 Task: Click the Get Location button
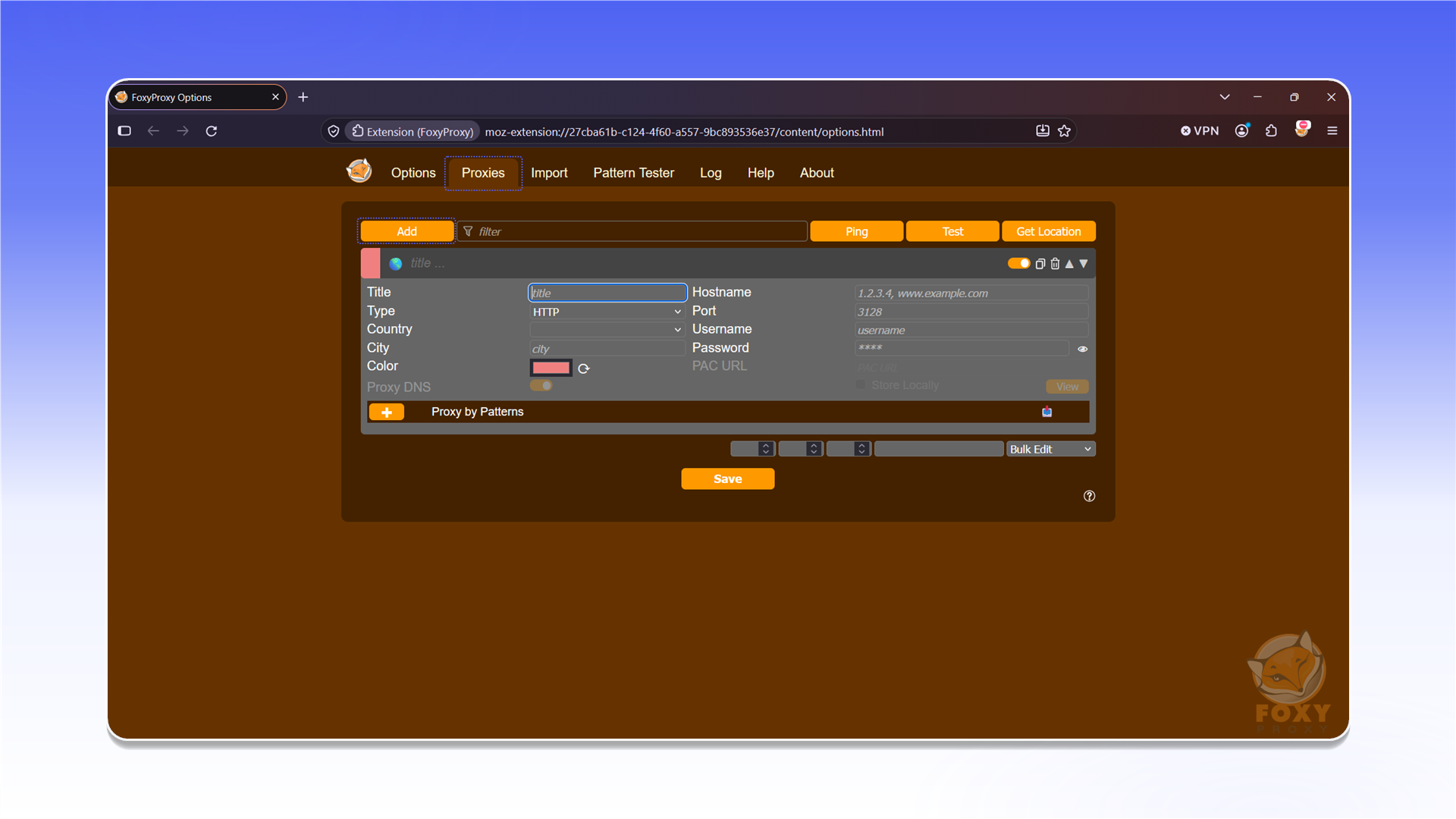click(1049, 231)
